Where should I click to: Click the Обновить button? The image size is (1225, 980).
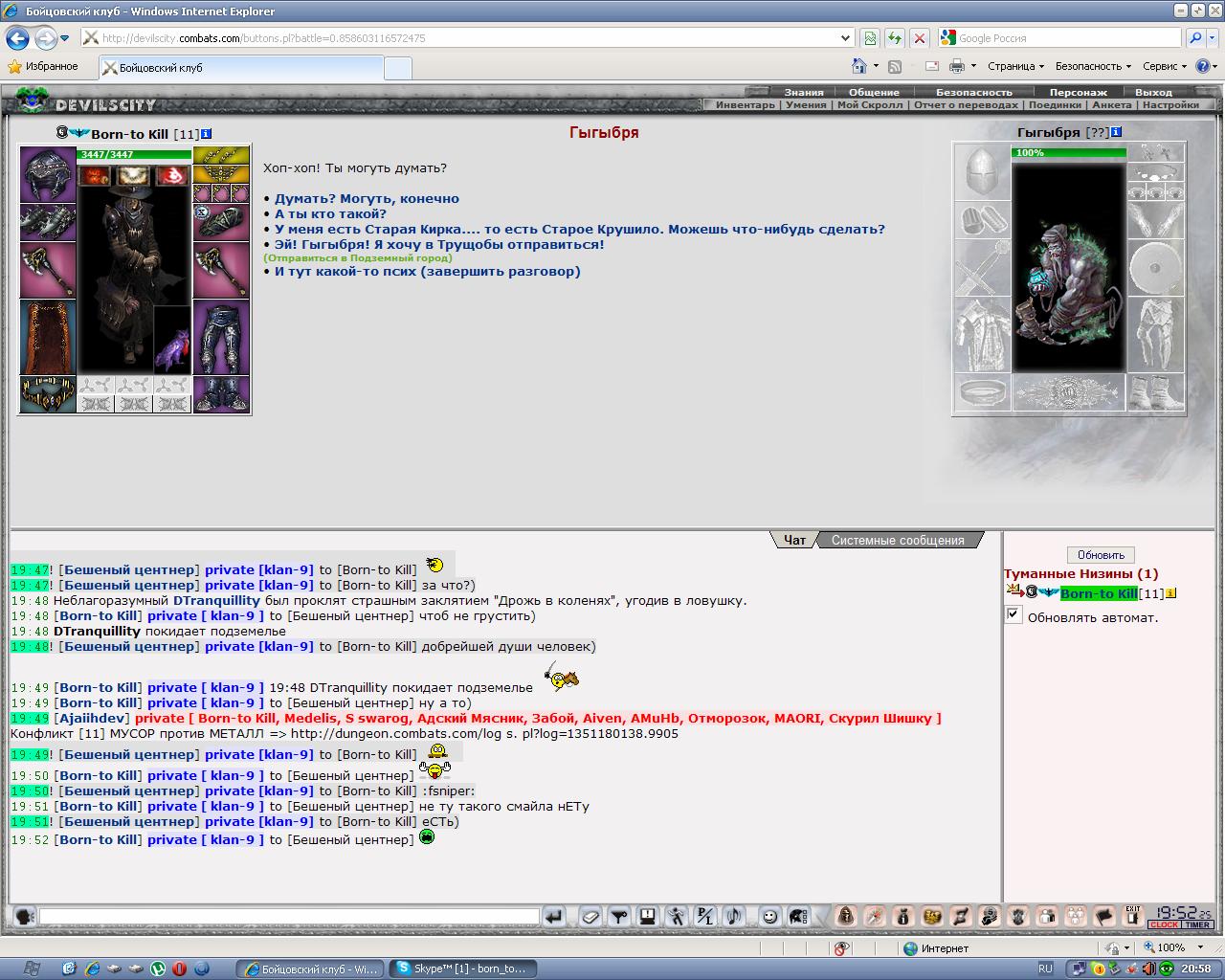click(x=1101, y=555)
